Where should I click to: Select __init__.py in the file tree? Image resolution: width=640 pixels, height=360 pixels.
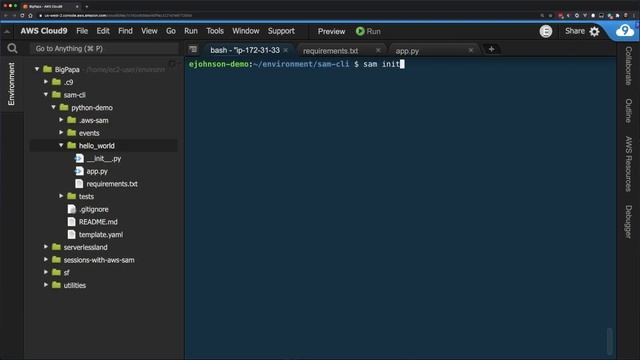click(x=104, y=158)
